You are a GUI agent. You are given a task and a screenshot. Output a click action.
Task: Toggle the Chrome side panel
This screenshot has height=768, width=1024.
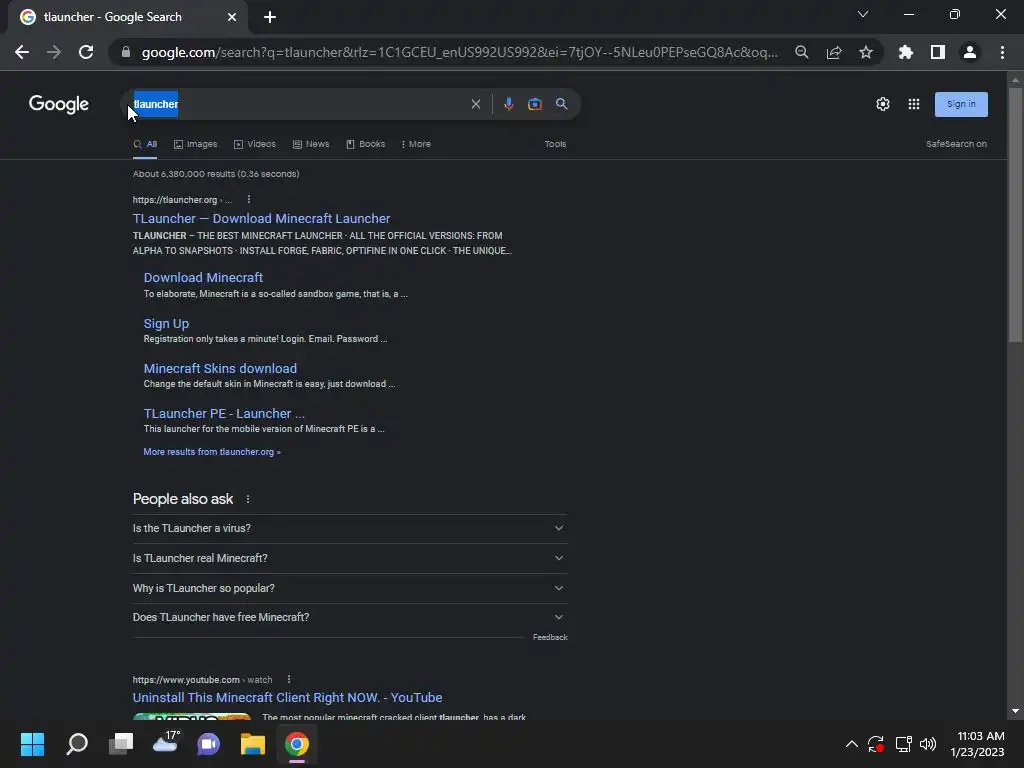[x=938, y=52]
